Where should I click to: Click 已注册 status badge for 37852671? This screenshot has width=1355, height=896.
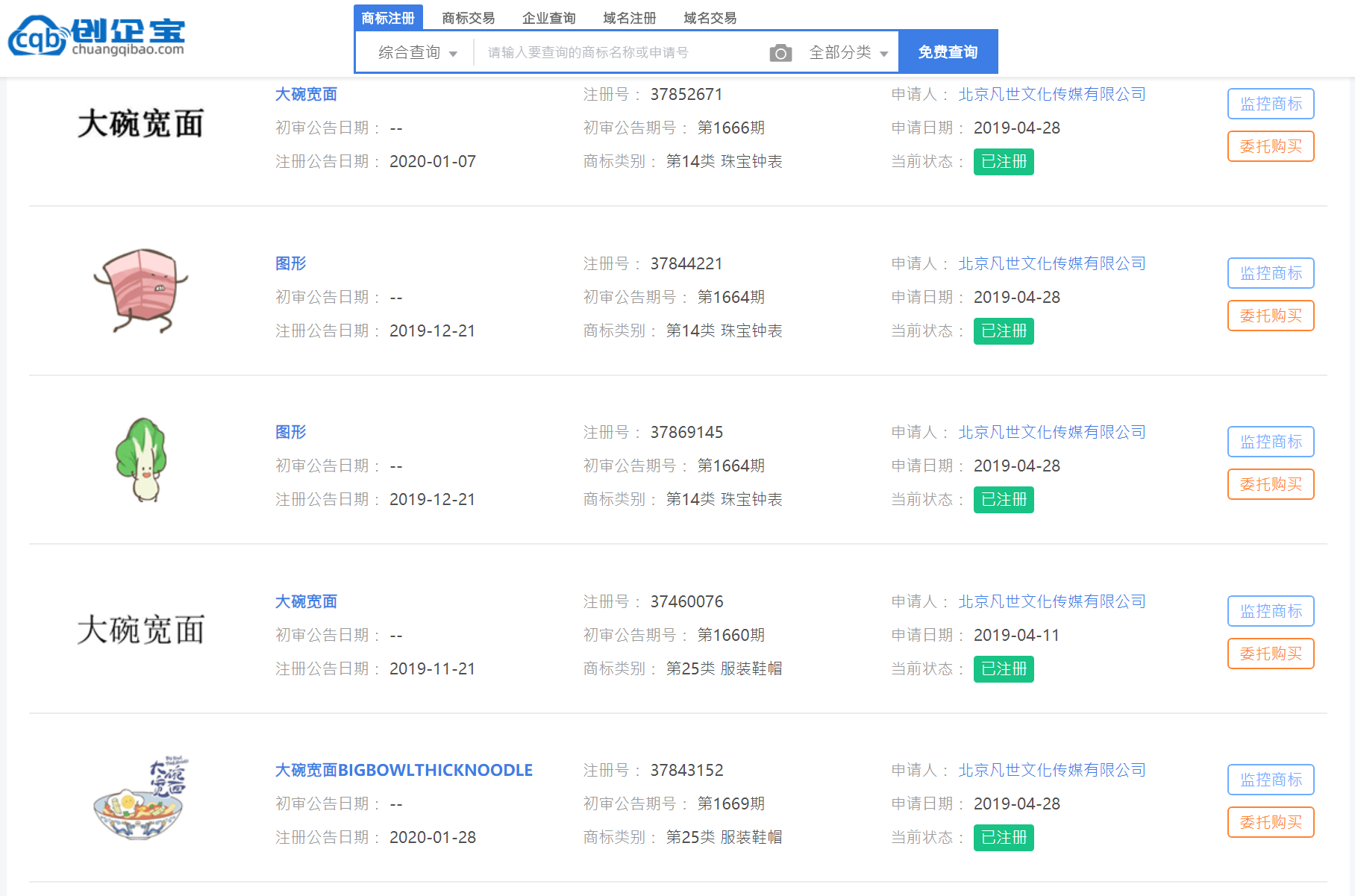(1004, 162)
